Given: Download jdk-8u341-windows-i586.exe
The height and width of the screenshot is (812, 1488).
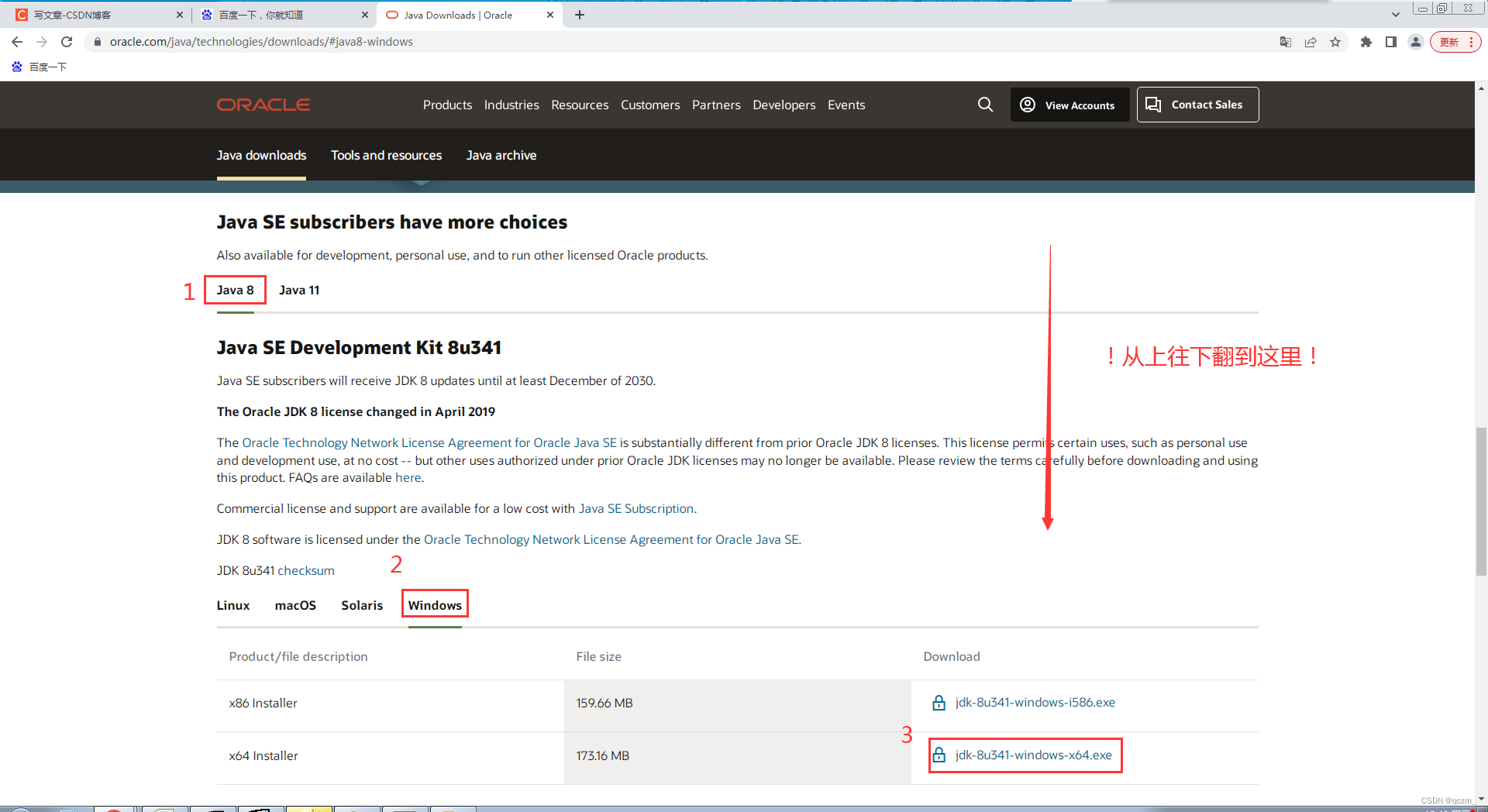Looking at the screenshot, I should coord(1035,702).
